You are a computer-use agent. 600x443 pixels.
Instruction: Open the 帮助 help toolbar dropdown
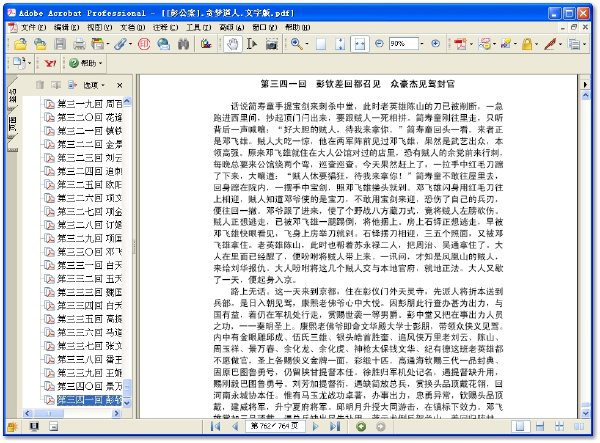click(x=86, y=64)
